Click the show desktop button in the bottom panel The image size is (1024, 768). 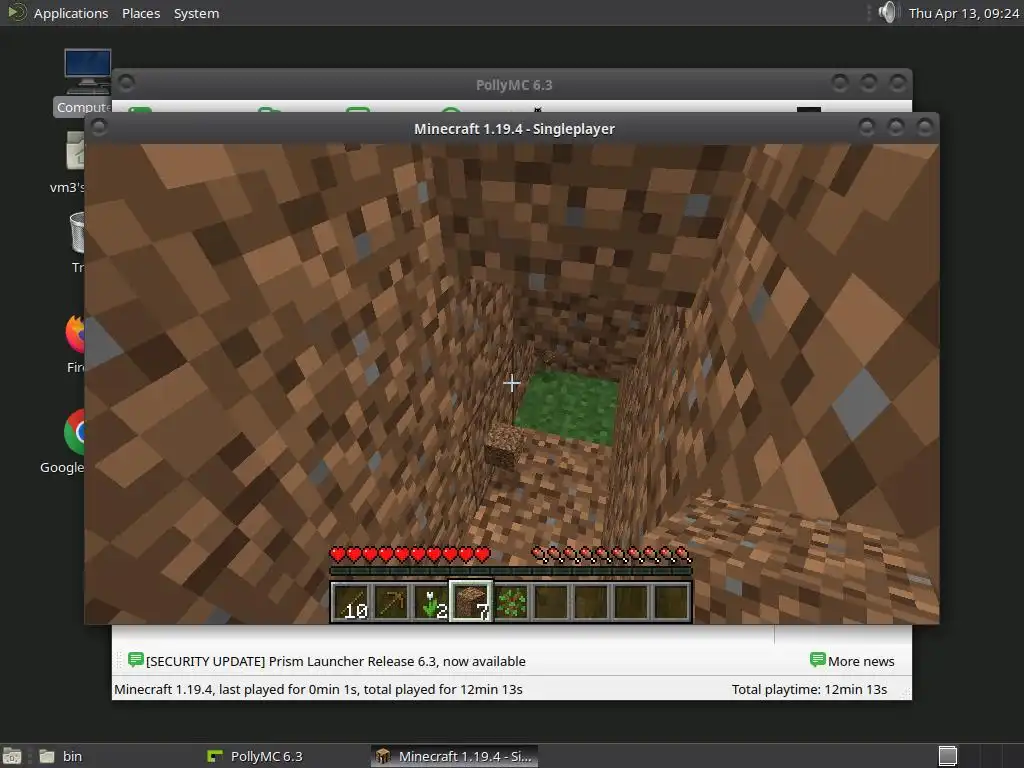[x=12, y=756]
